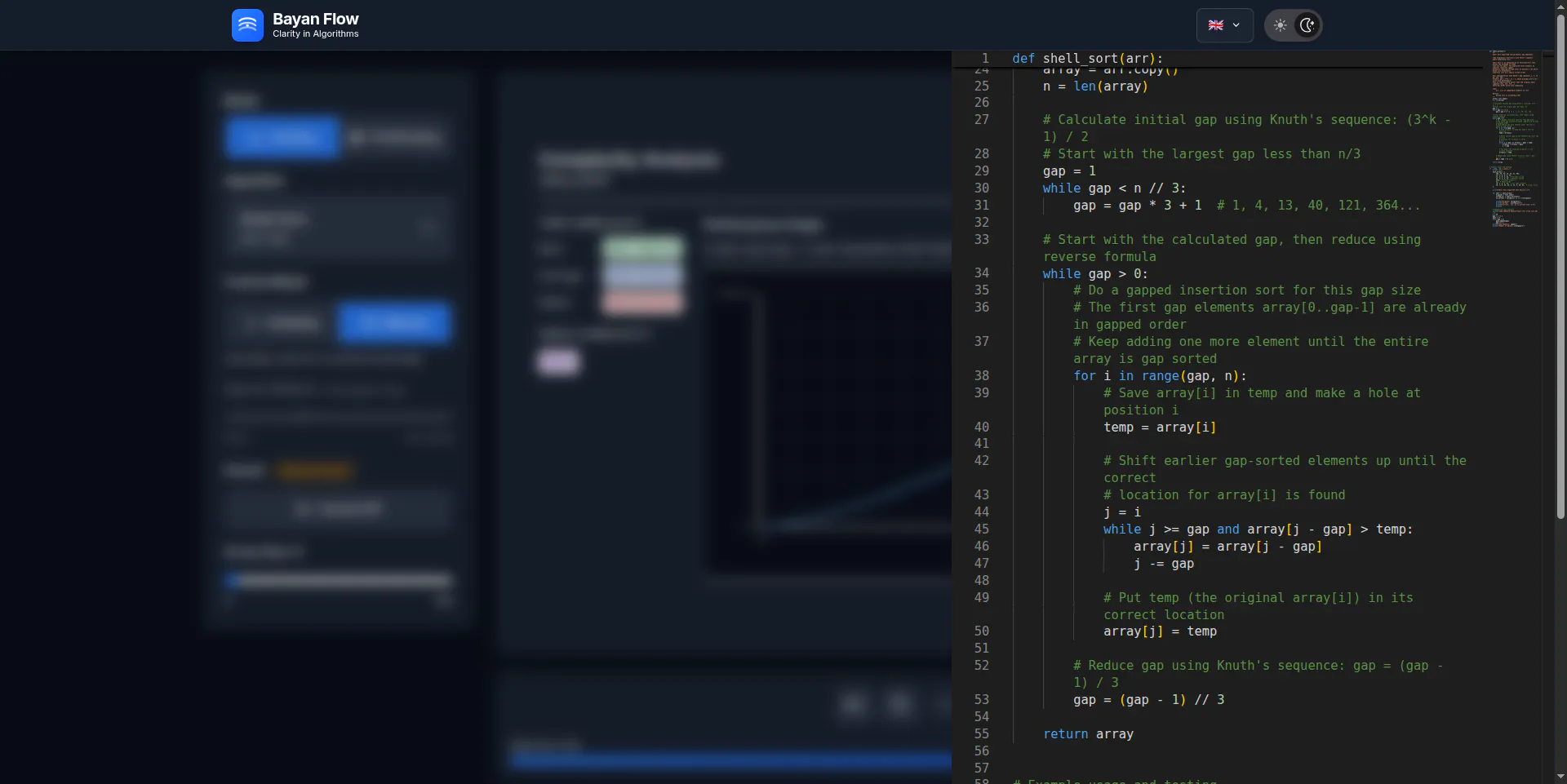
Task: Click the scrollbar down arrow
Action: (x=1560, y=777)
